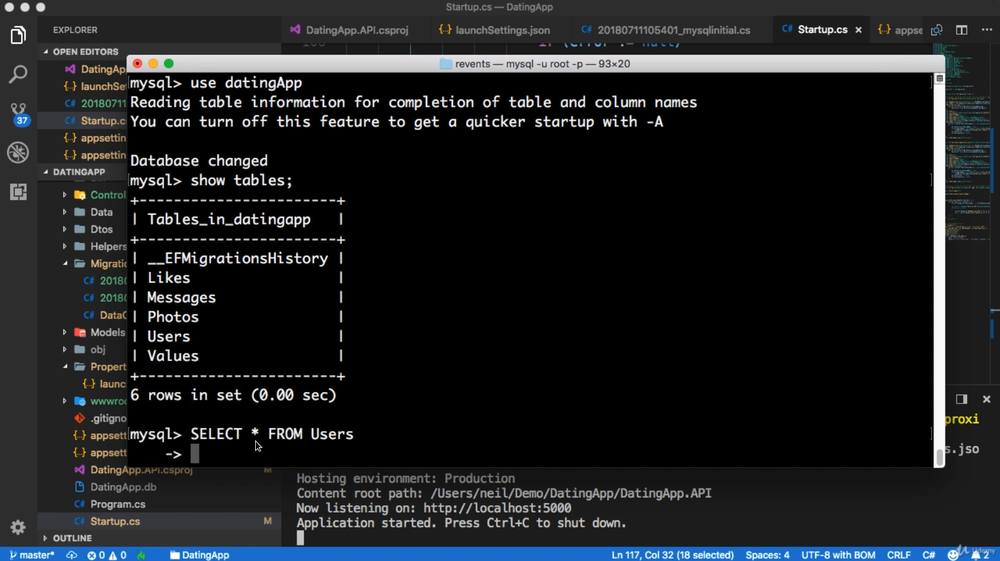Viewport: 1000px width, 561px height.
Task: Click 'Now listening on: http://localhost:5000' line
Action: (434, 508)
